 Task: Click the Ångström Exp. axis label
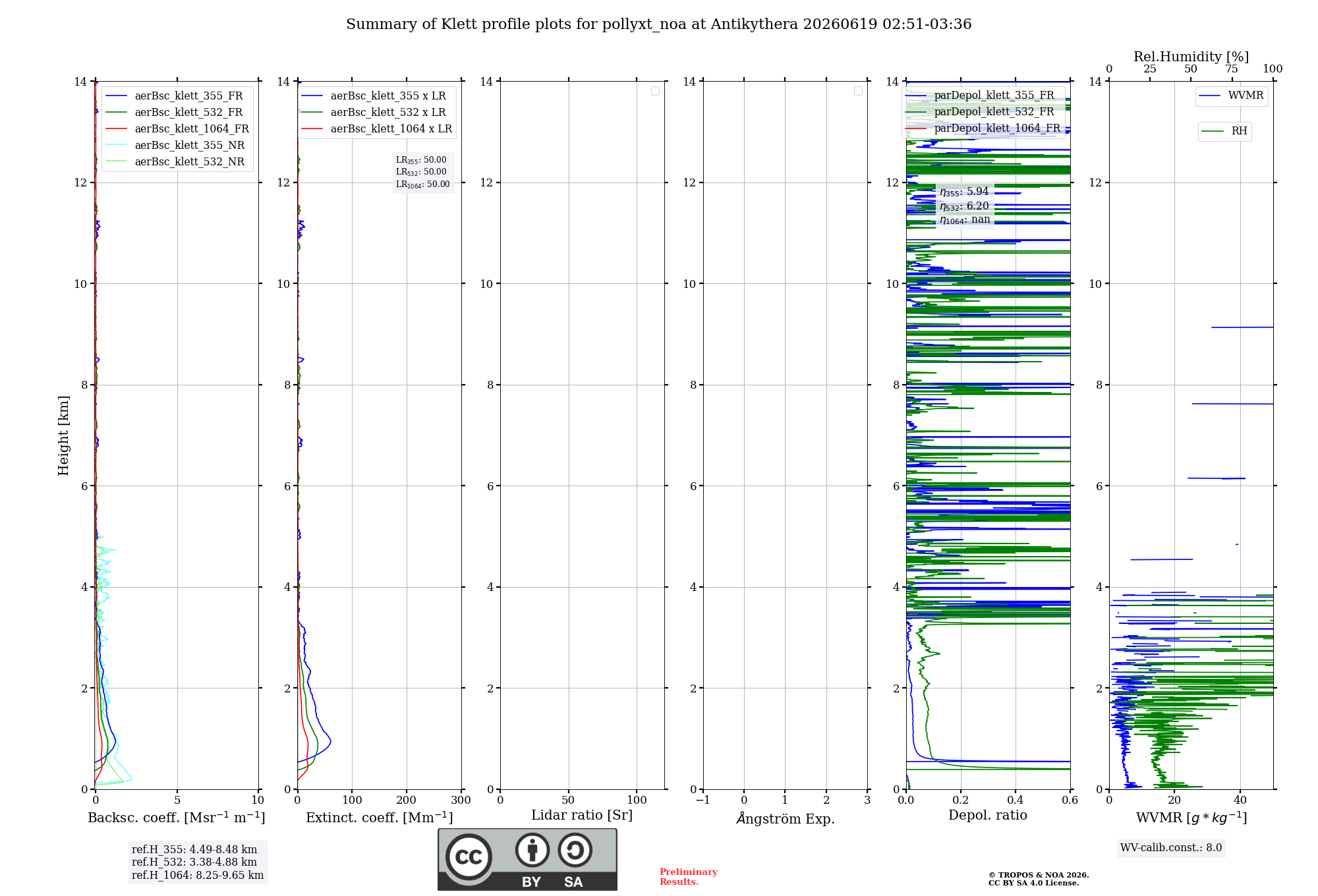click(786, 818)
